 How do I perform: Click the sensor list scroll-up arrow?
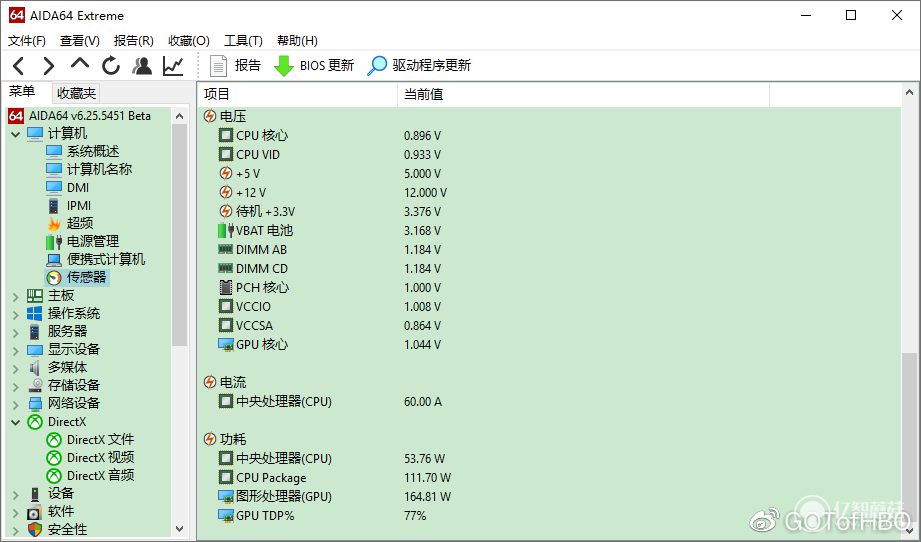click(909, 92)
